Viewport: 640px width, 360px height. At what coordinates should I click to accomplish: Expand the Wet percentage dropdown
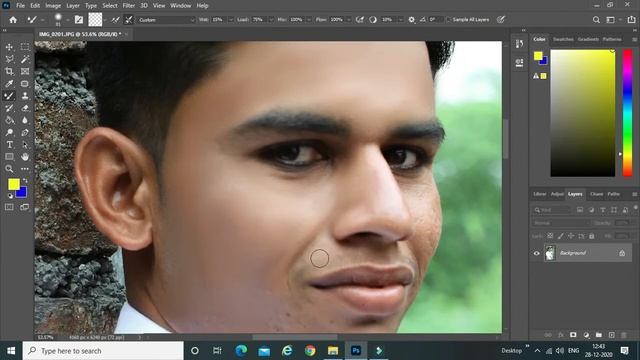[231, 20]
